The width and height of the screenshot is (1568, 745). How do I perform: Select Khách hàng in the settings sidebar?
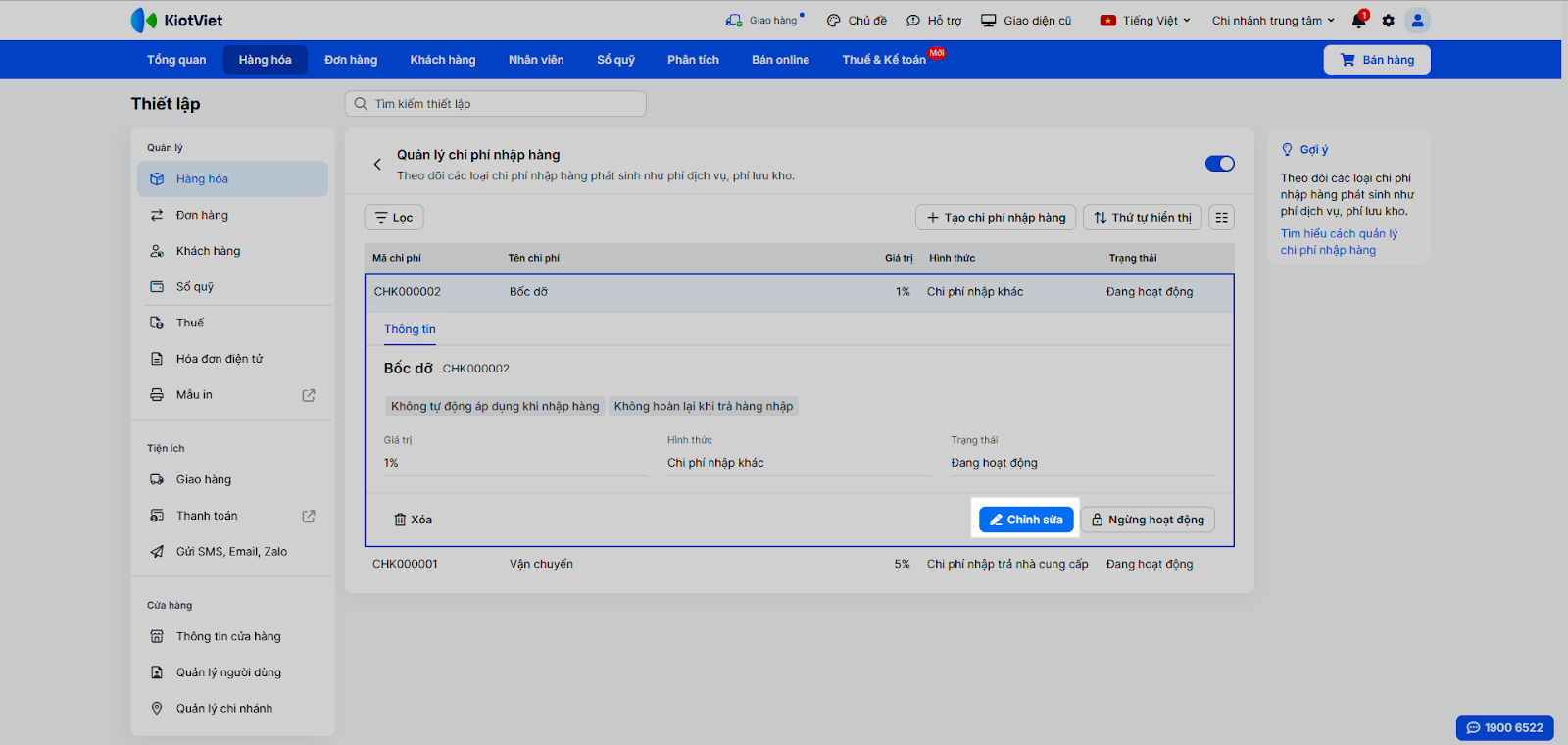pyautogui.click(x=233, y=251)
